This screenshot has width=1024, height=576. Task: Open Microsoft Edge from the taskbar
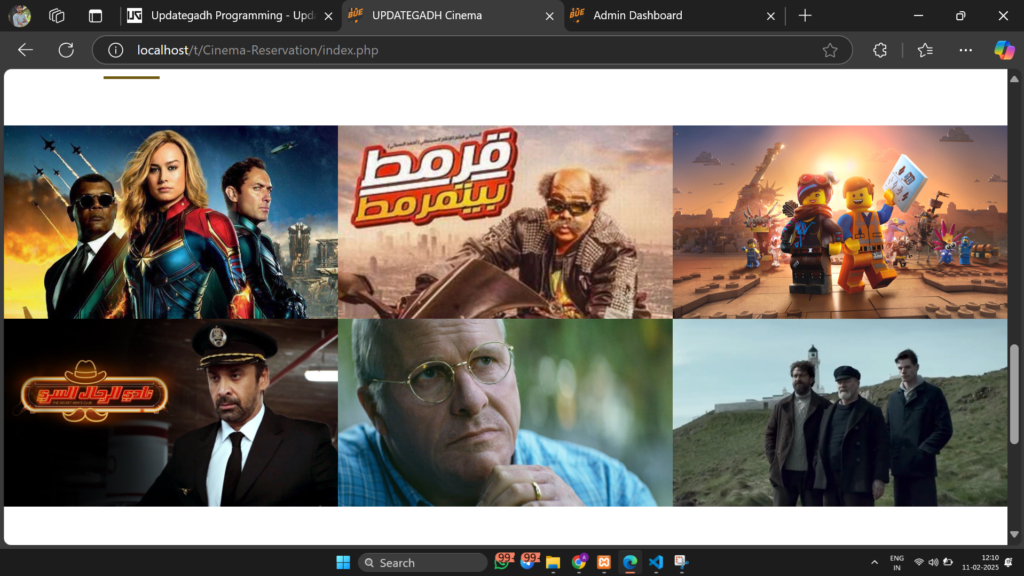pos(630,562)
